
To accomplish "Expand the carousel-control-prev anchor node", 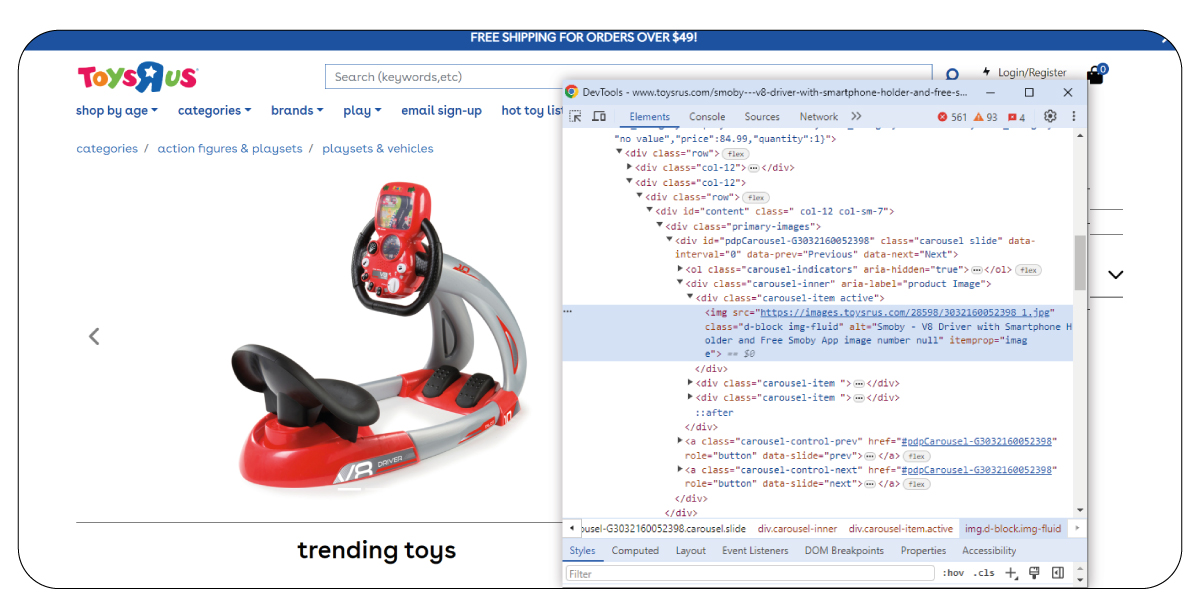I will [680, 441].
